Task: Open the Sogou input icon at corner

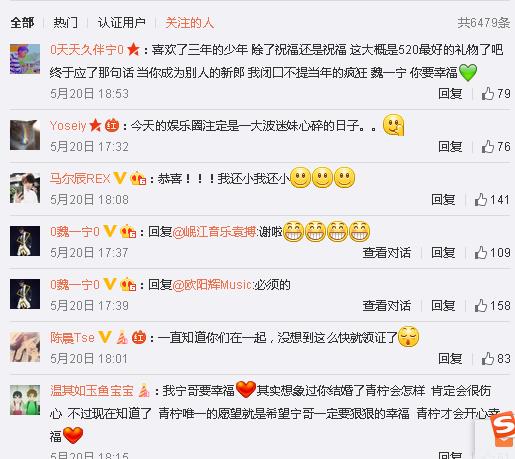Action: click(x=502, y=429)
